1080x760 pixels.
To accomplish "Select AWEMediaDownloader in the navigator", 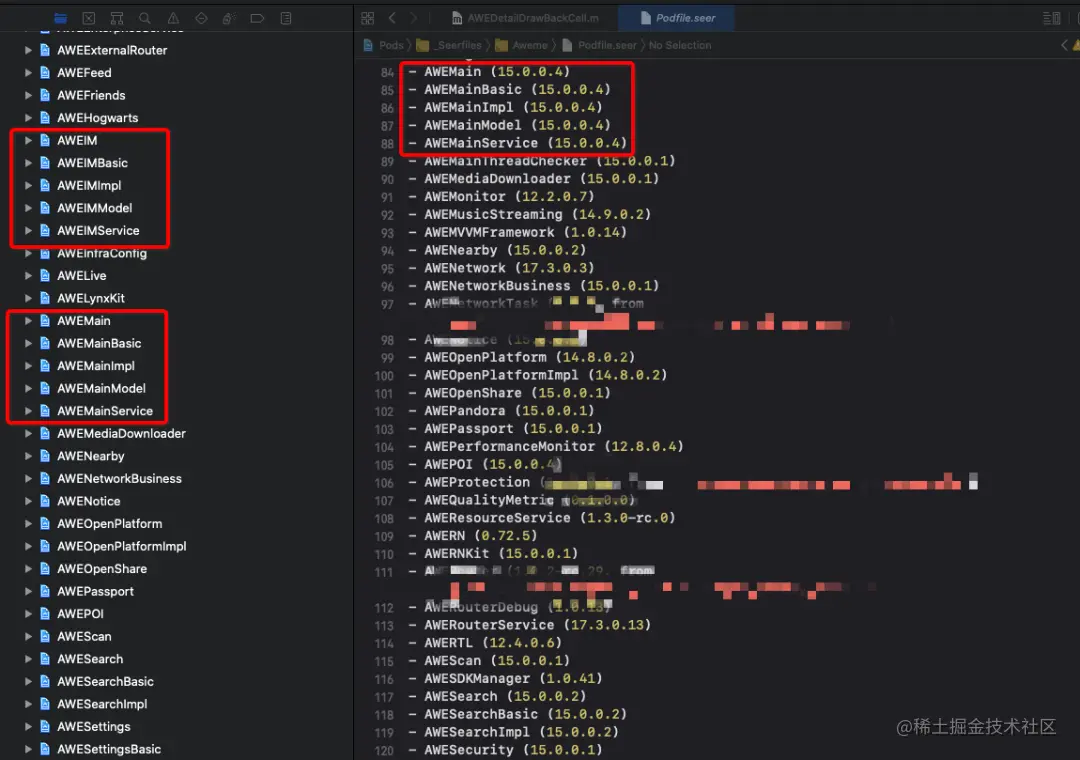I will tap(121, 434).
